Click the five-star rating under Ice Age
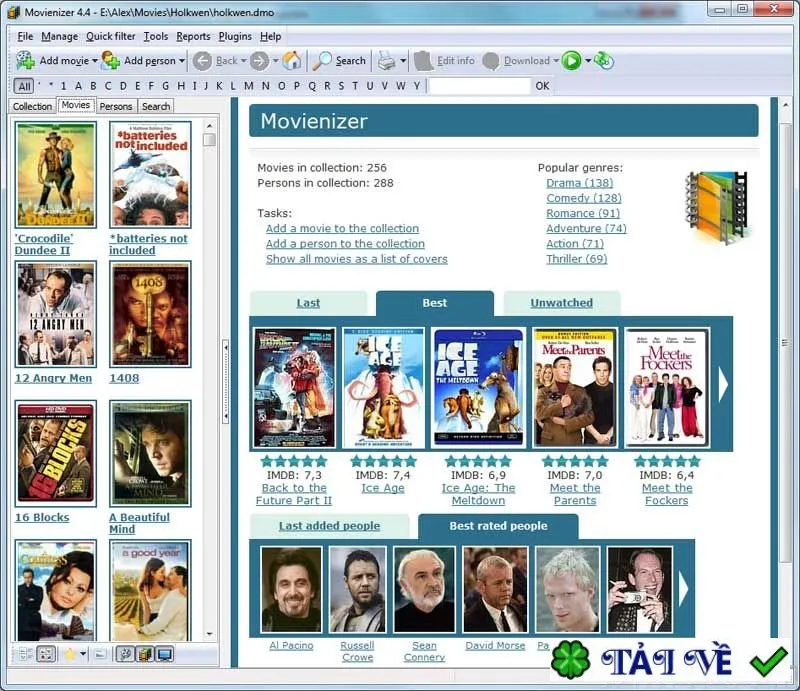The image size is (800, 691). tap(384, 462)
